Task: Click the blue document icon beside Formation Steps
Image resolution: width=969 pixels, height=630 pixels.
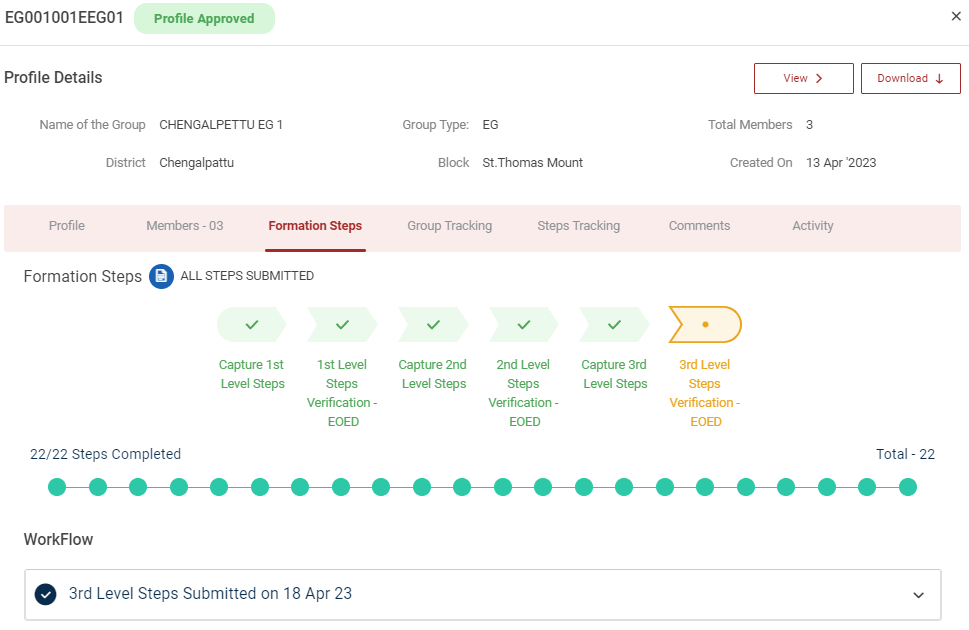Action: click(161, 276)
